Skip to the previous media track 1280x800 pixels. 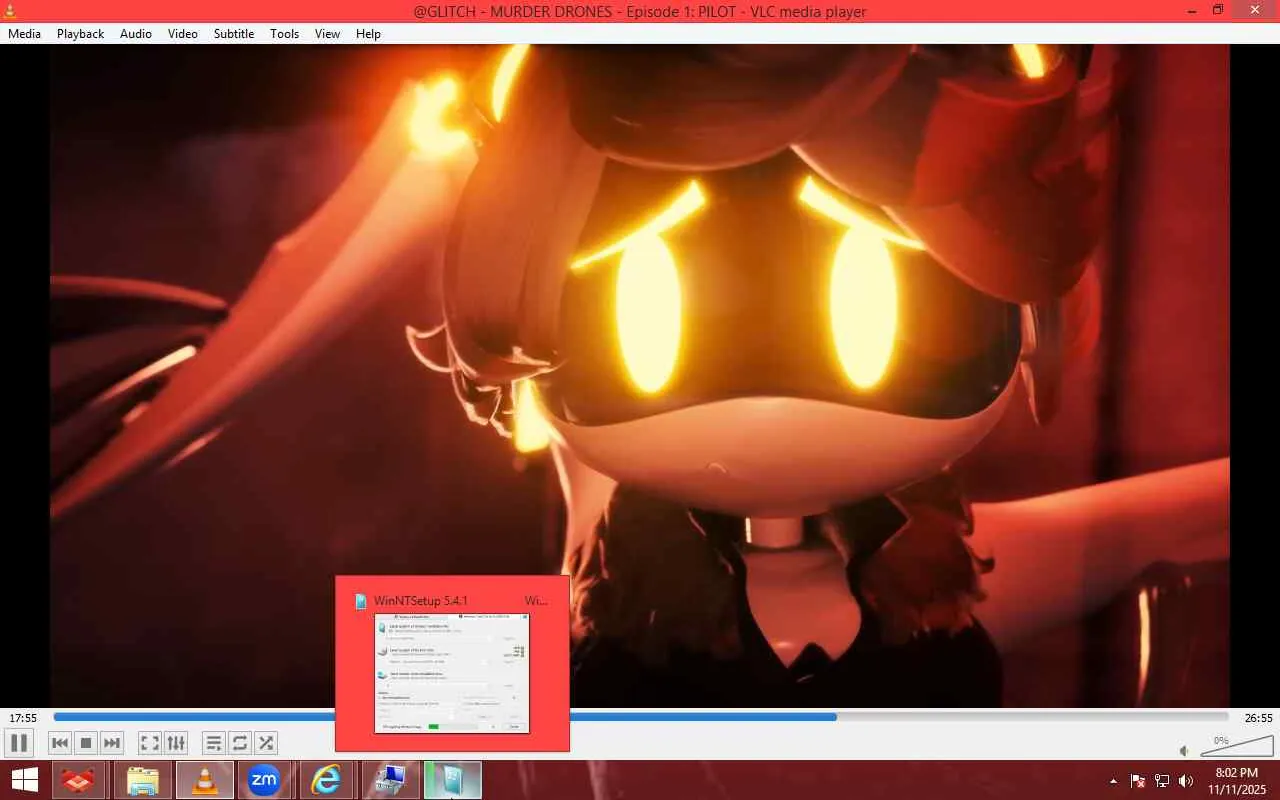point(60,743)
